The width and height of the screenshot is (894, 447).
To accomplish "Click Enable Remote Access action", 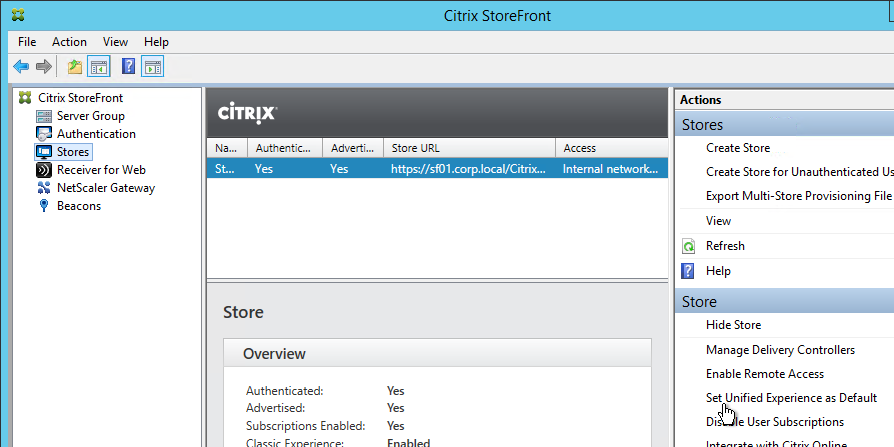I will click(x=765, y=374).
